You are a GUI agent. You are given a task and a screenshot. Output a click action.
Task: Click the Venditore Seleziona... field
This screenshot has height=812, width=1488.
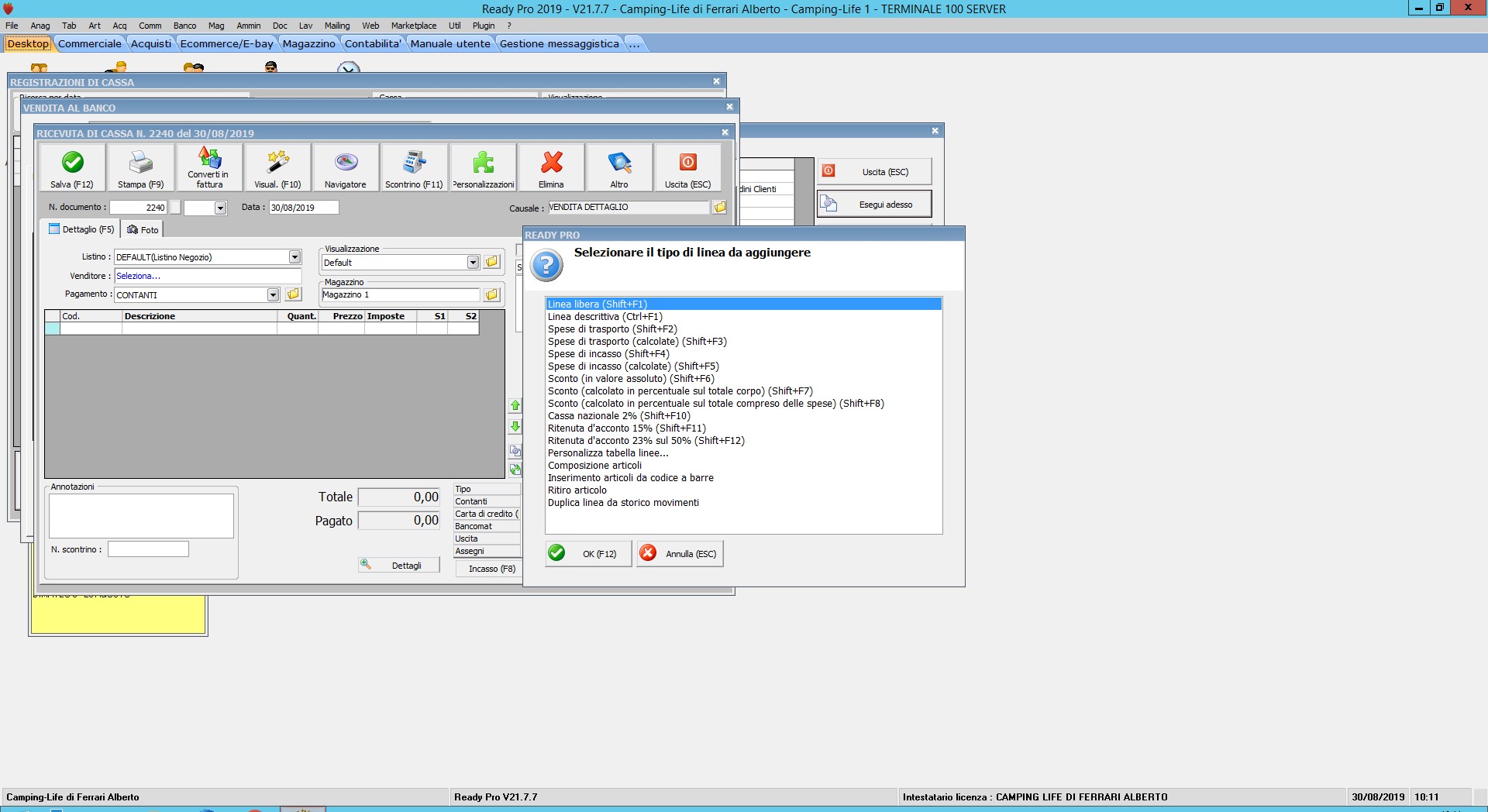tap(208, 276)
